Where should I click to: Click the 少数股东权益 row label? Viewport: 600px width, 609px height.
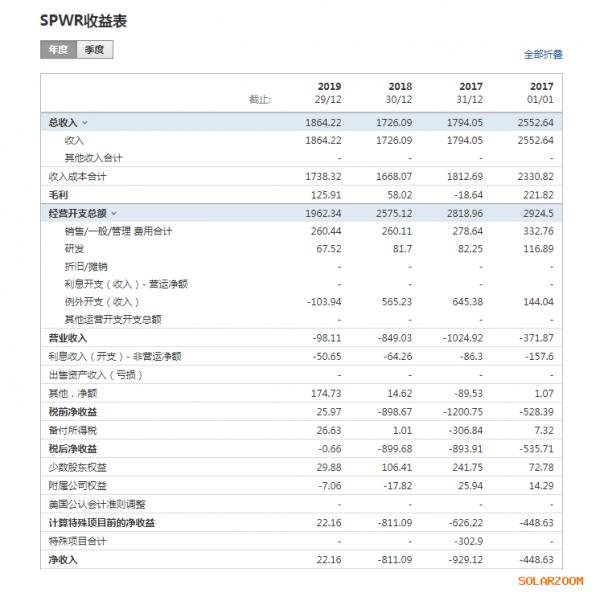(77, 467)
